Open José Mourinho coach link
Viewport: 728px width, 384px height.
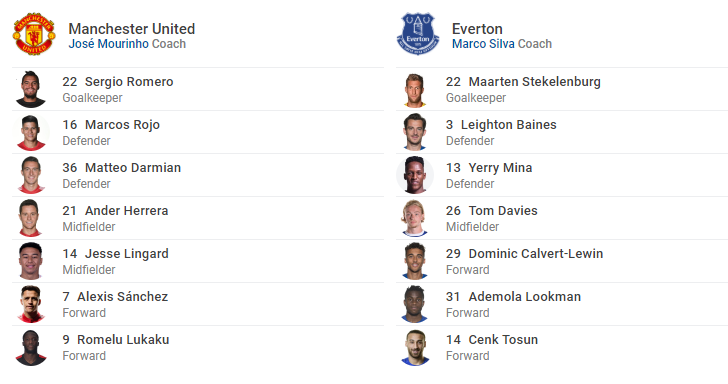click(x=109, y=44)
